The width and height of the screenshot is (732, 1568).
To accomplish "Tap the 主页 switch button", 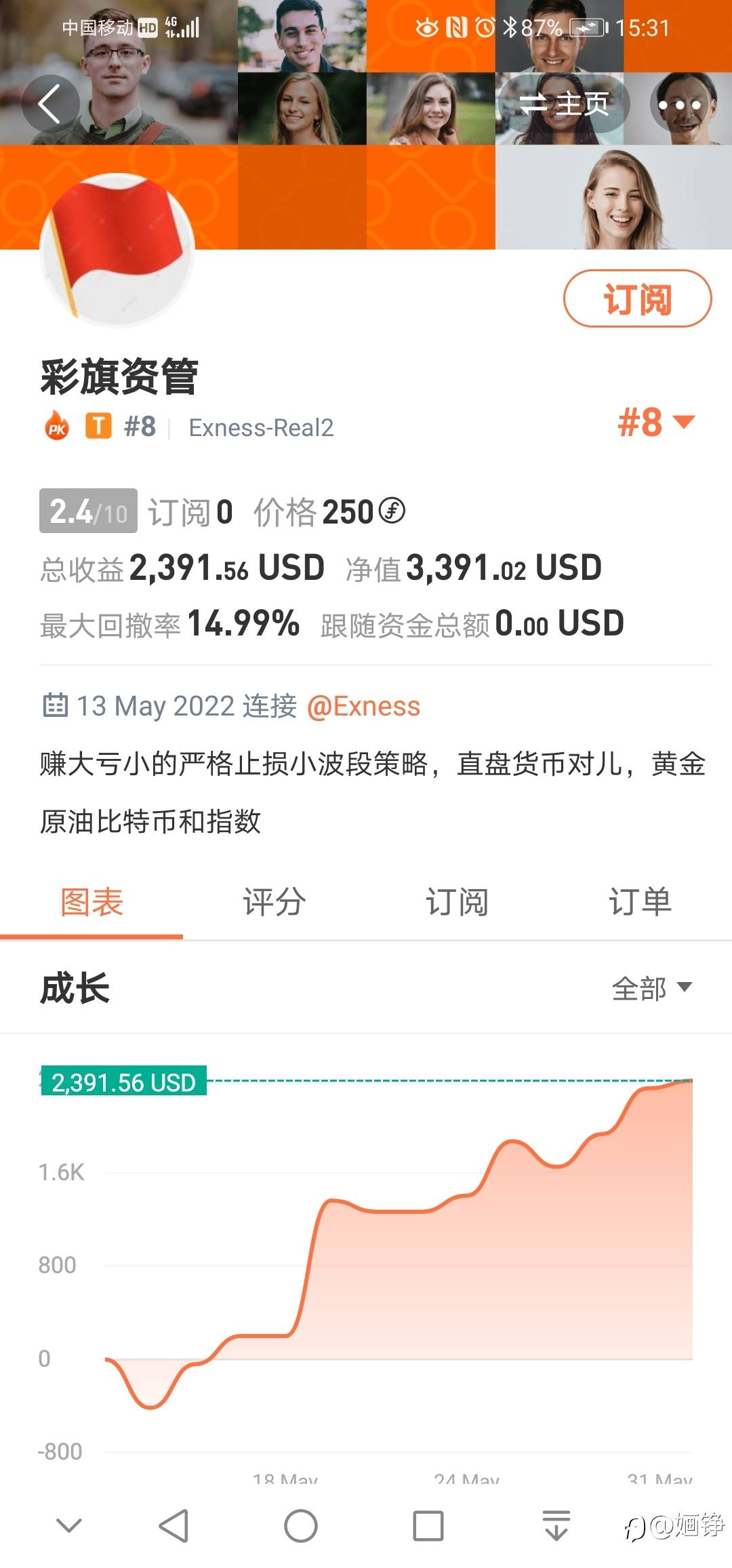I will [564, 104].
